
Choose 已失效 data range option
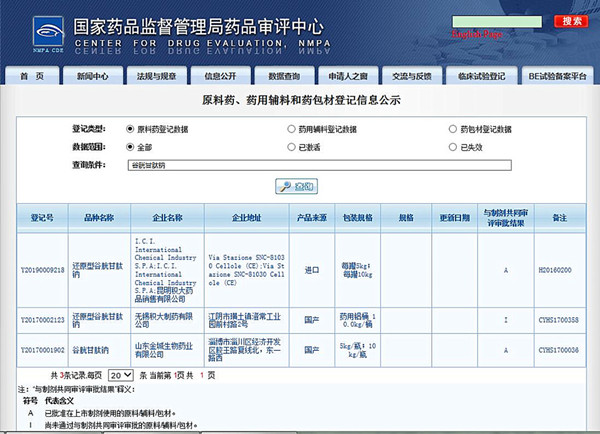tap(452, 147)
